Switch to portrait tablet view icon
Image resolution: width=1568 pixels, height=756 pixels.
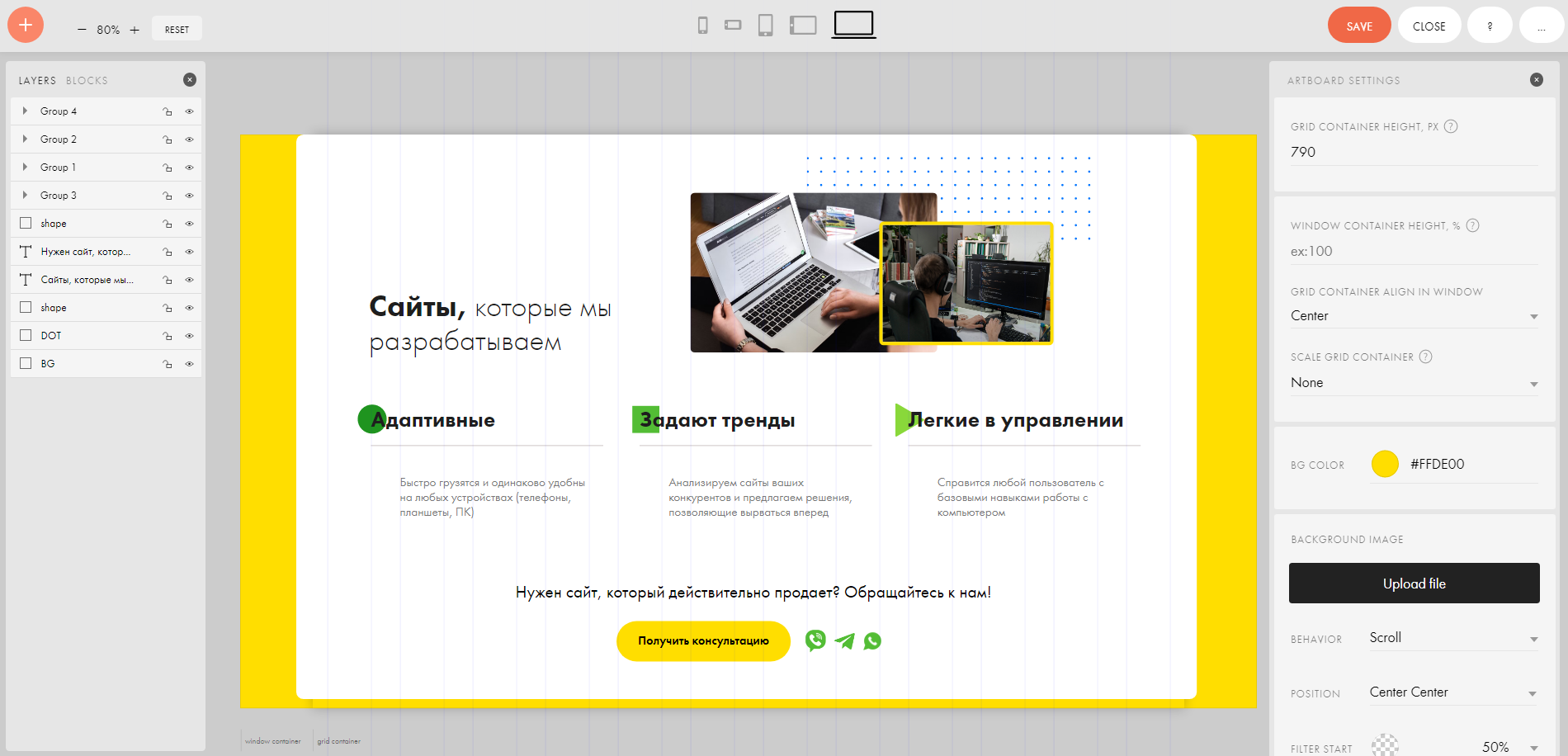point(765,26)
